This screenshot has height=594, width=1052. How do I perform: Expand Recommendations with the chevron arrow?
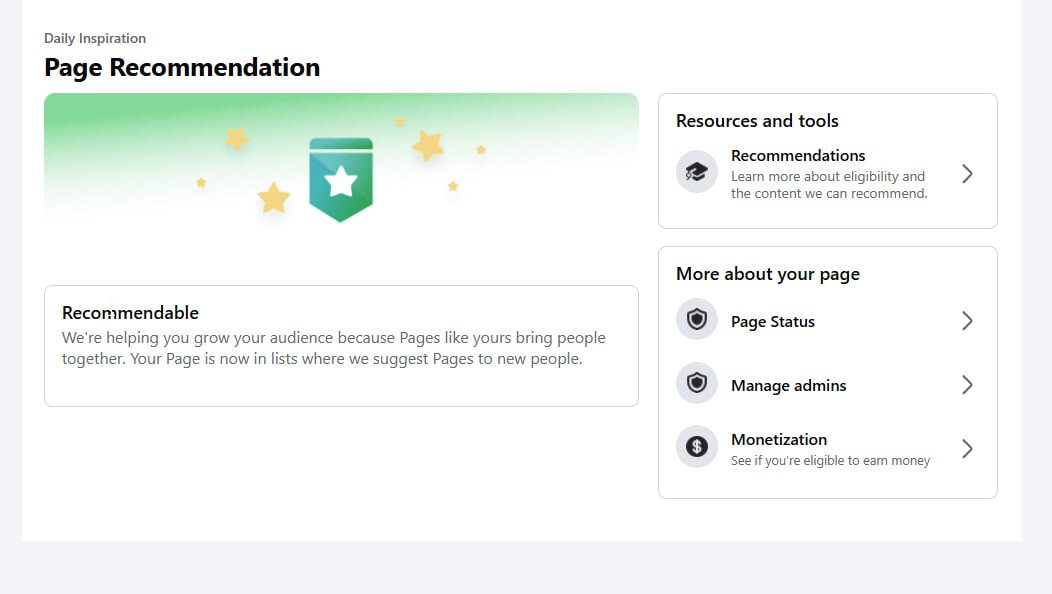(x=967, y=174)
